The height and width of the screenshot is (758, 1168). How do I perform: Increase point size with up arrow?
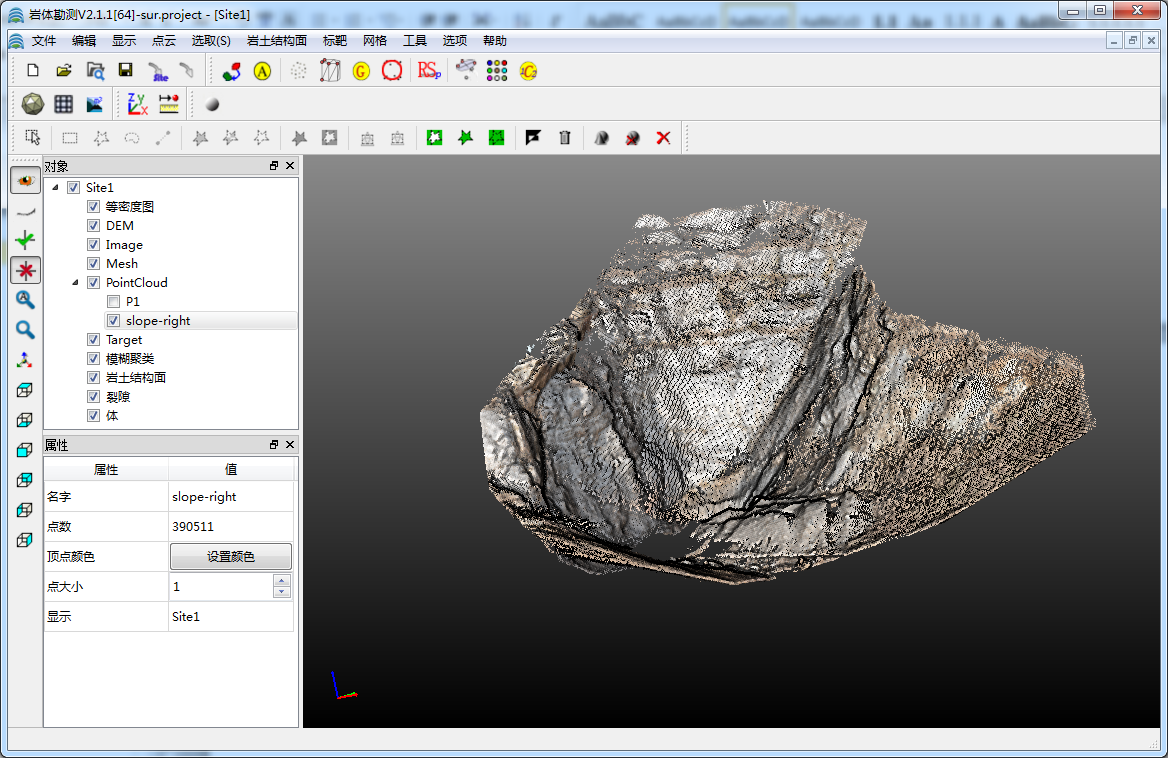282,581
